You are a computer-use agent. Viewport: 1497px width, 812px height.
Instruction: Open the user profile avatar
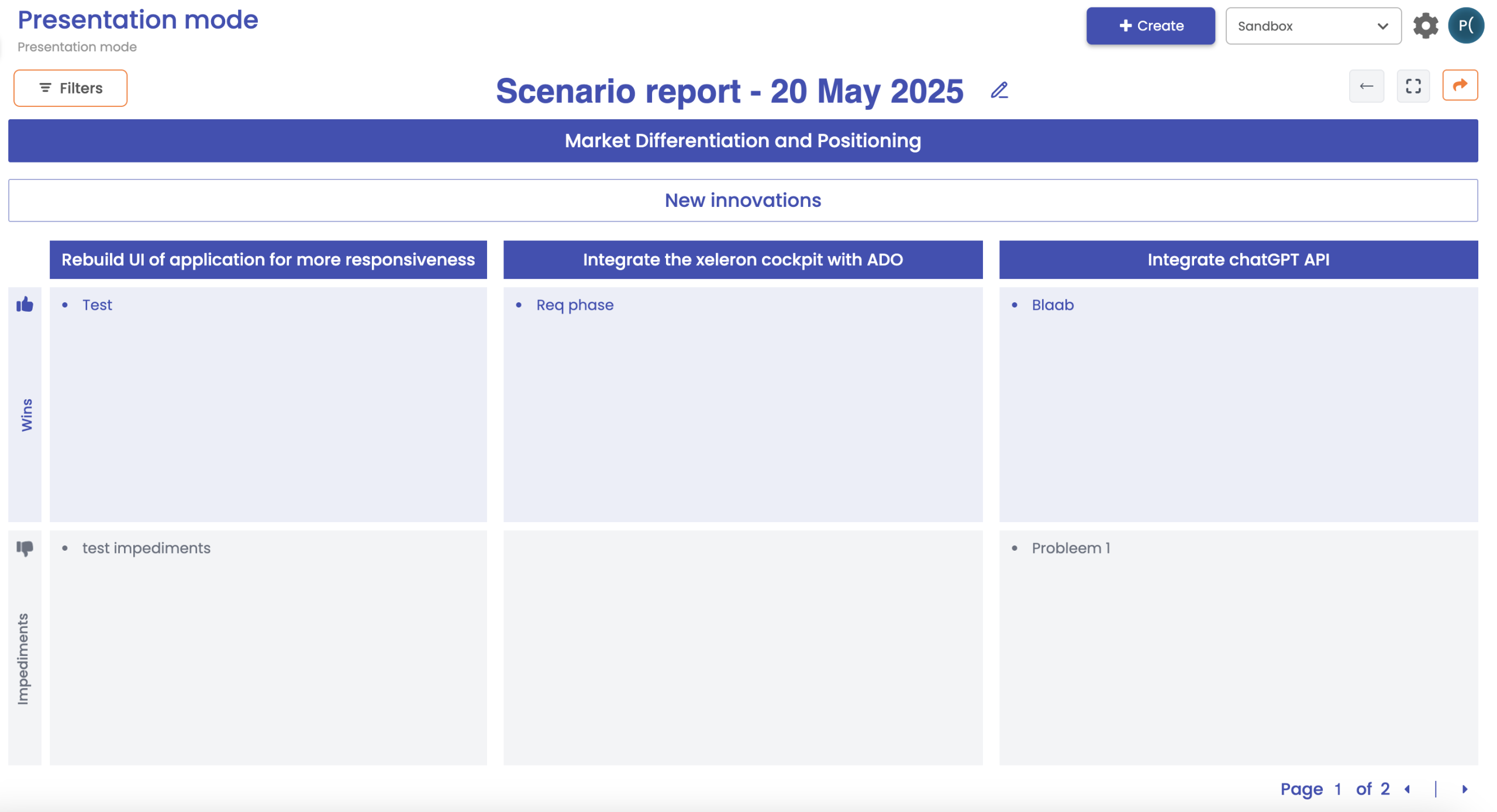pos(1465,26)
